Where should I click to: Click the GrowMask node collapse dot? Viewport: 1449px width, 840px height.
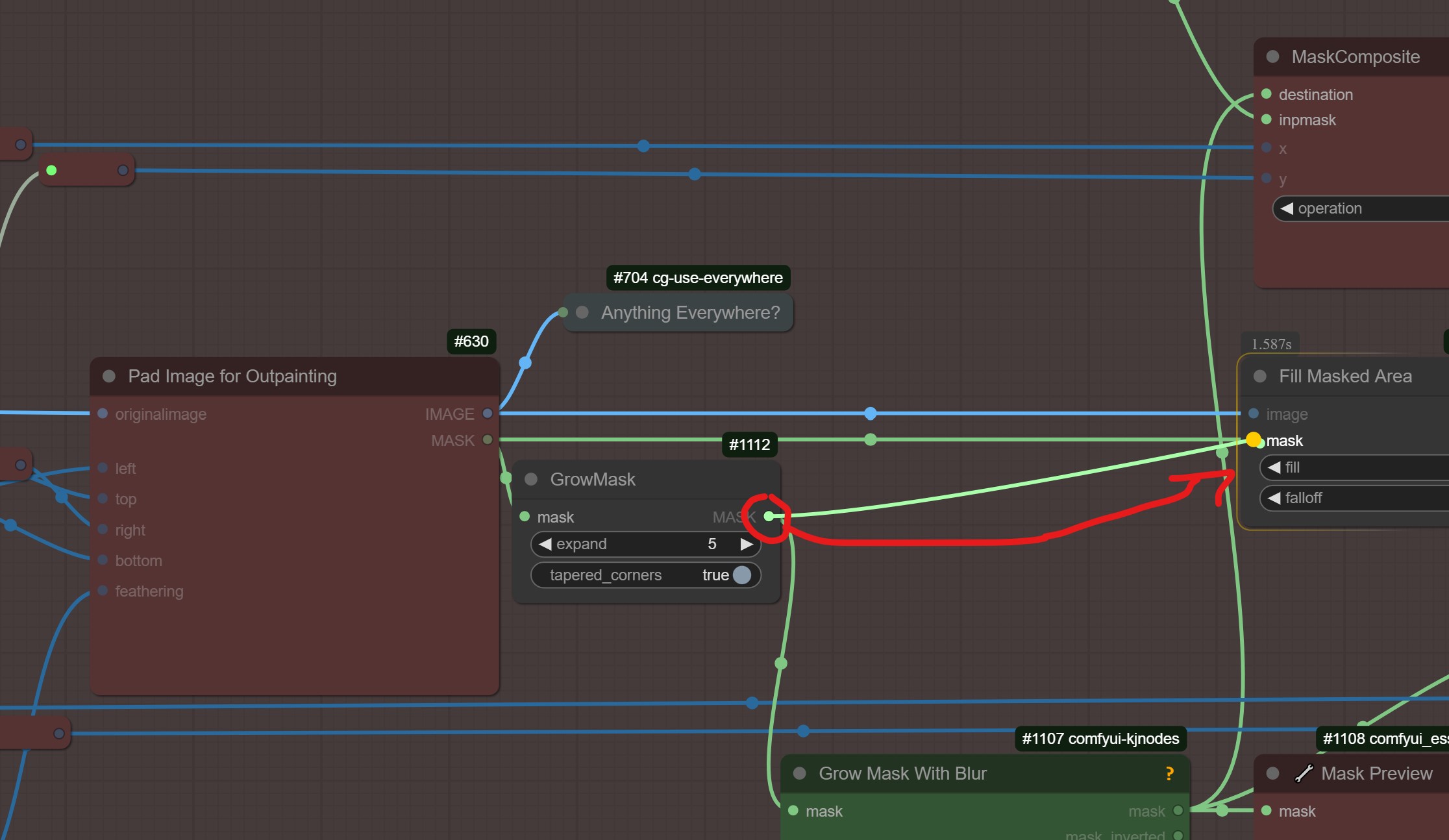click(x=531, y=479)
